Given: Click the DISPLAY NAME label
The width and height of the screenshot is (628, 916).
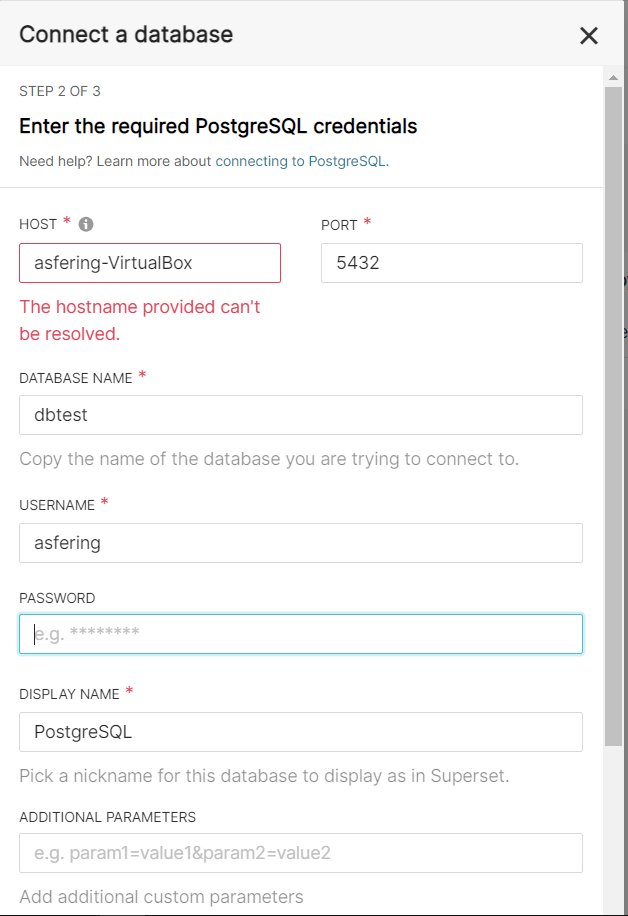Looking at the screenshot, I should point(69,694).
